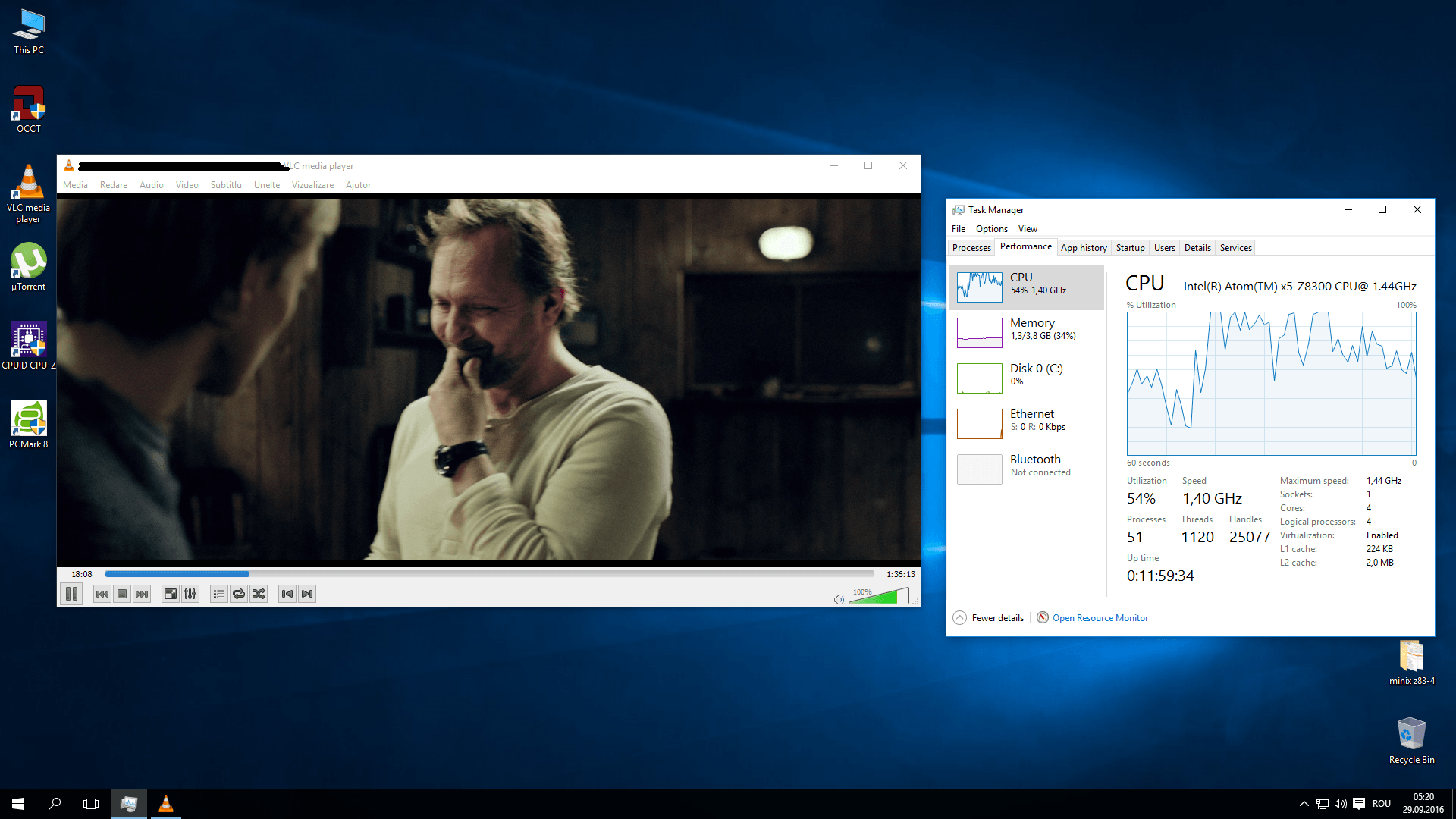The width and height of the screenshot is (1456, 819).
Task: Open extended settings equalizer icon
Action: point(190,594)
